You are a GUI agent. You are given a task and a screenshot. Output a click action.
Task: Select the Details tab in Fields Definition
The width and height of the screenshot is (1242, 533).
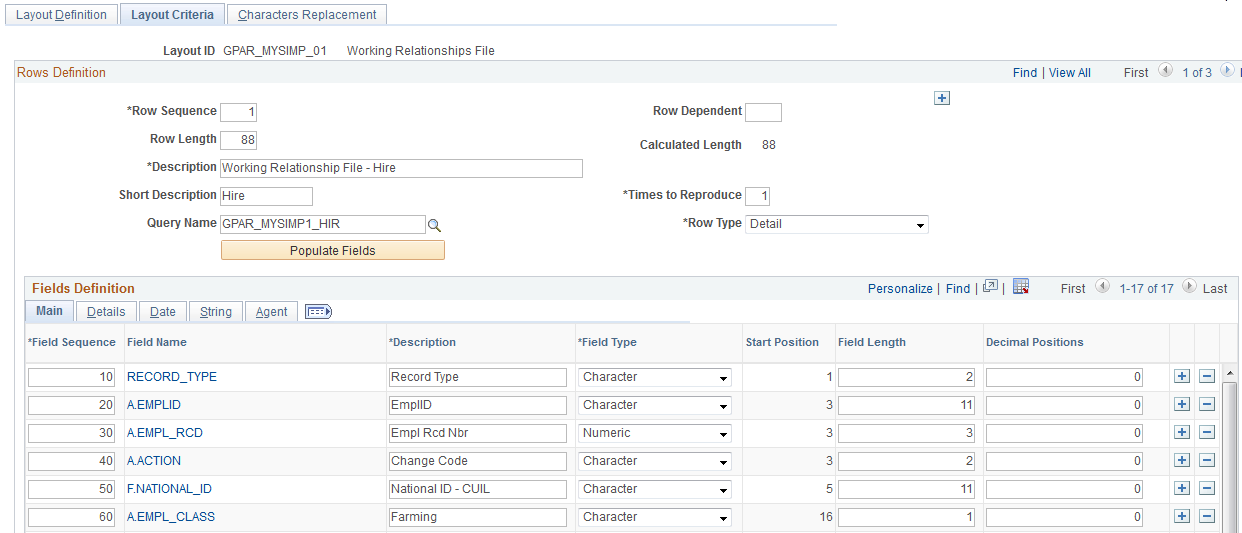pyautogui.click(x=106, y=312)
